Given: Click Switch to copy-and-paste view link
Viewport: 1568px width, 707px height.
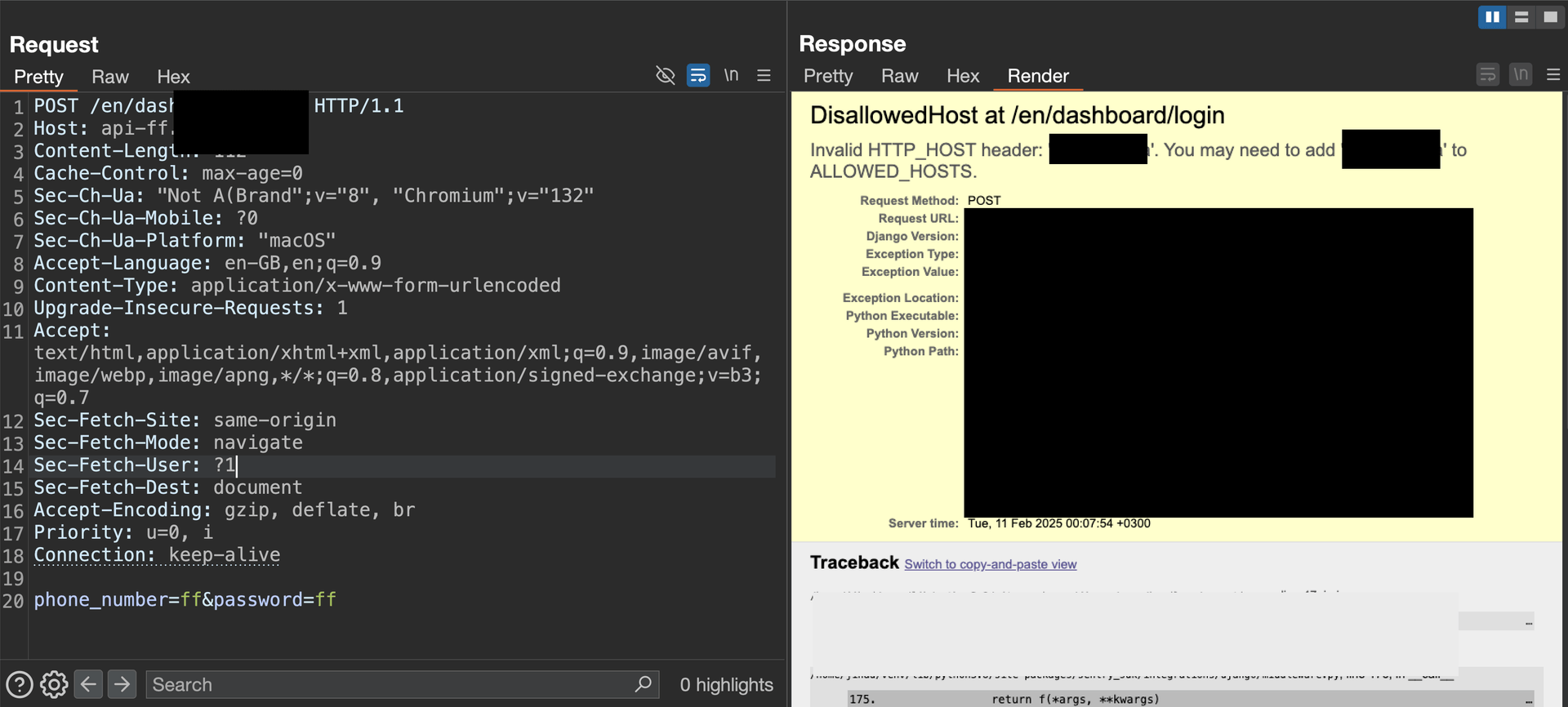Looking at the screenshot, I should point(990,564).
